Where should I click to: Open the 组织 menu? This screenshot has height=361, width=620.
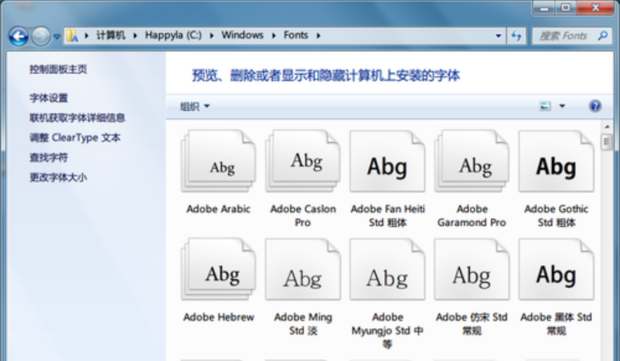tap(195, 106)
